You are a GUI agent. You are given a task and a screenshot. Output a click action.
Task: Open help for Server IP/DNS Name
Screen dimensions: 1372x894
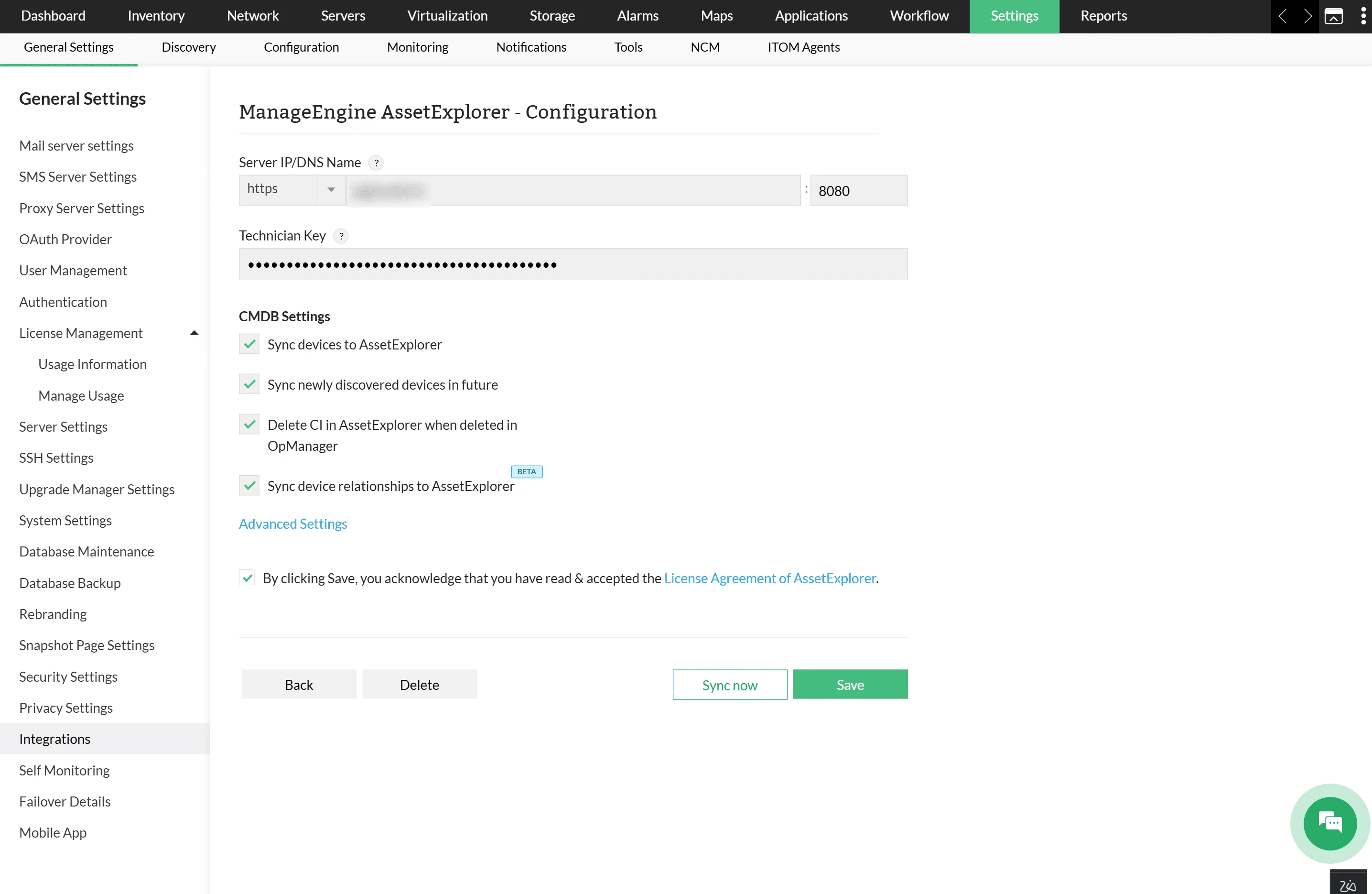(376, 163)
